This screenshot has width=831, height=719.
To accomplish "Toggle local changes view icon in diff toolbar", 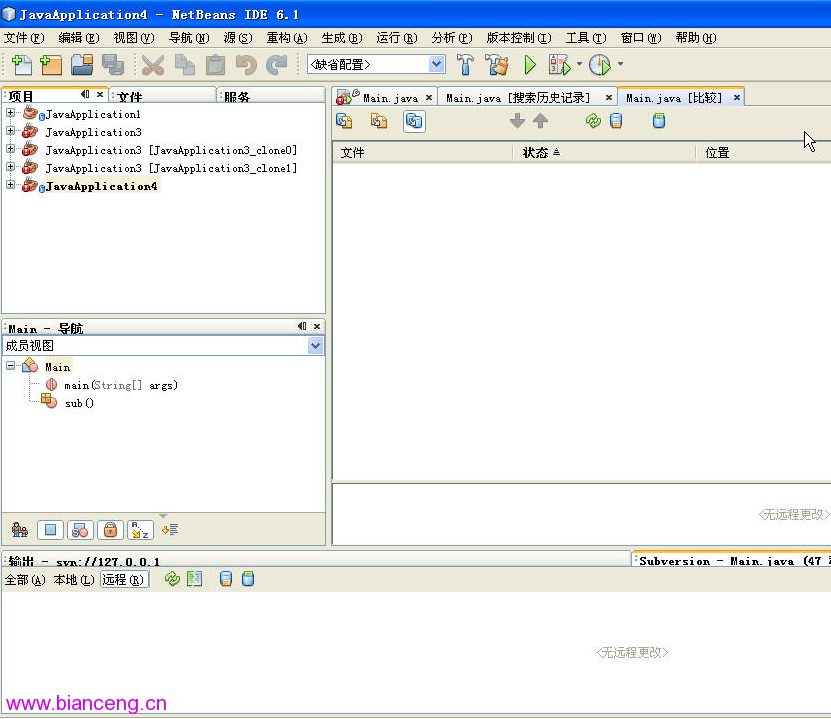I will pyautogui.click(x=344, y=121).
